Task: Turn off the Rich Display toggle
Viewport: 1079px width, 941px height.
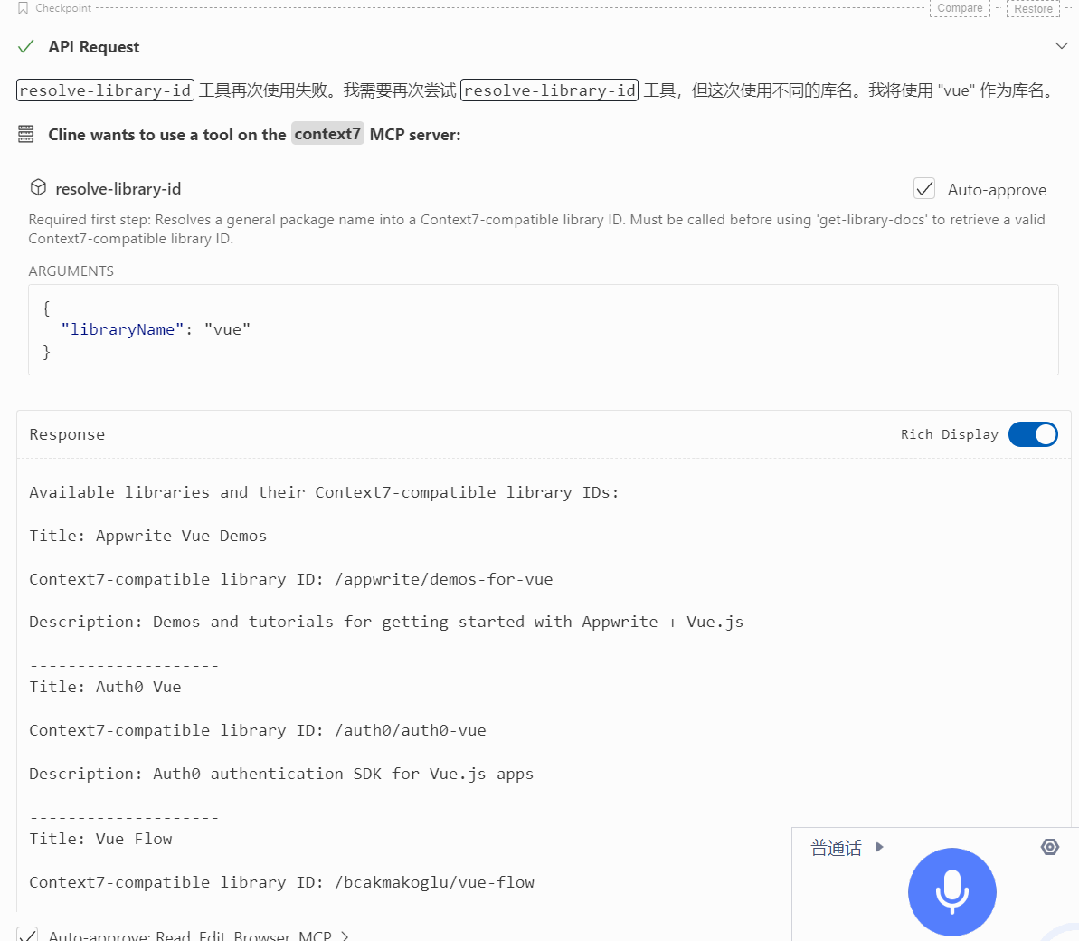Action: pyautogui.click(x=1033, y=434)
